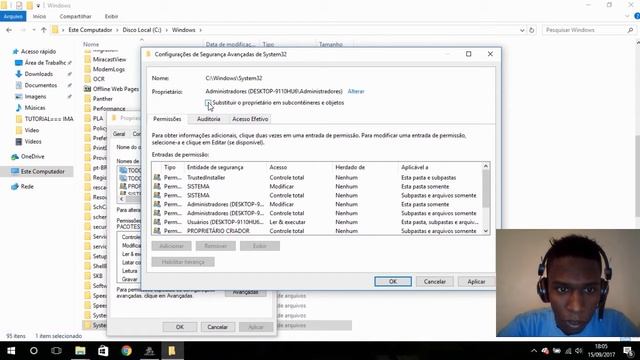Select SISTEMA entry with Modificar access
This screenshot has width=640, height=360.
pyautogui.click(x=318, y=187)
